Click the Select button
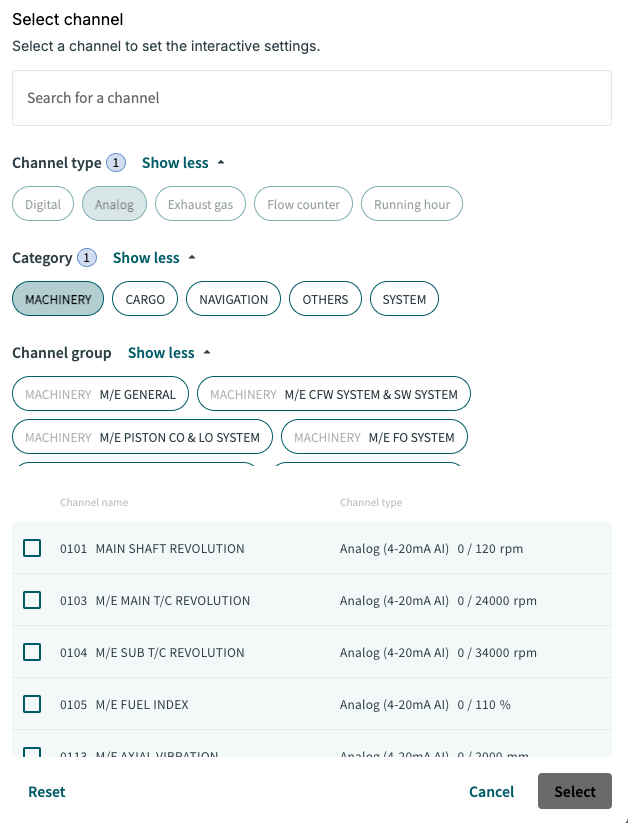 (x=575, y=791)
